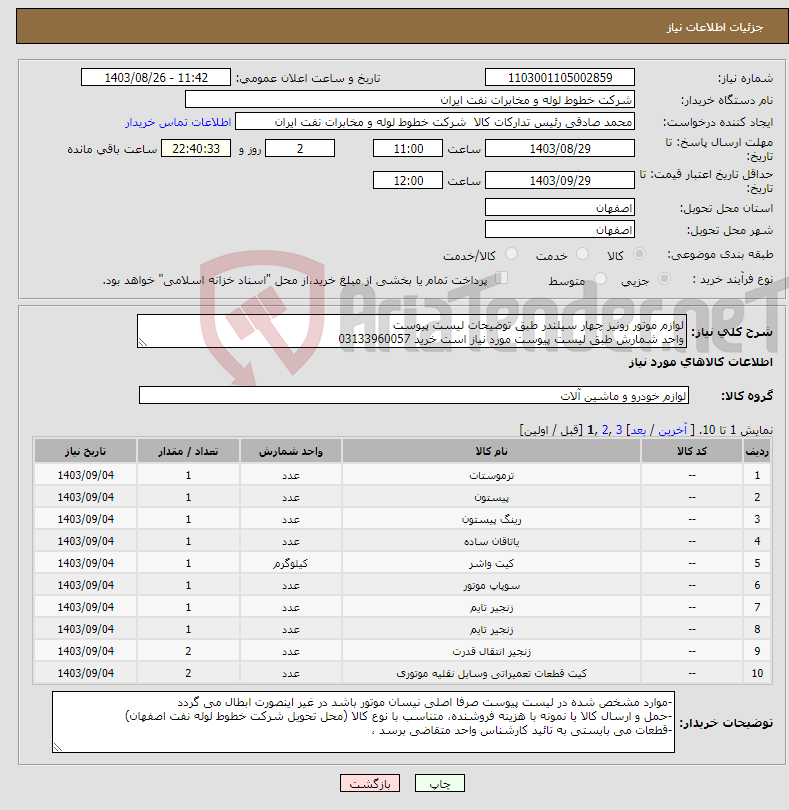This screenshot has width=789, height=810.
Task: Click the نام کالا column header
Action: pyautogui.click(x=491, y=451)
